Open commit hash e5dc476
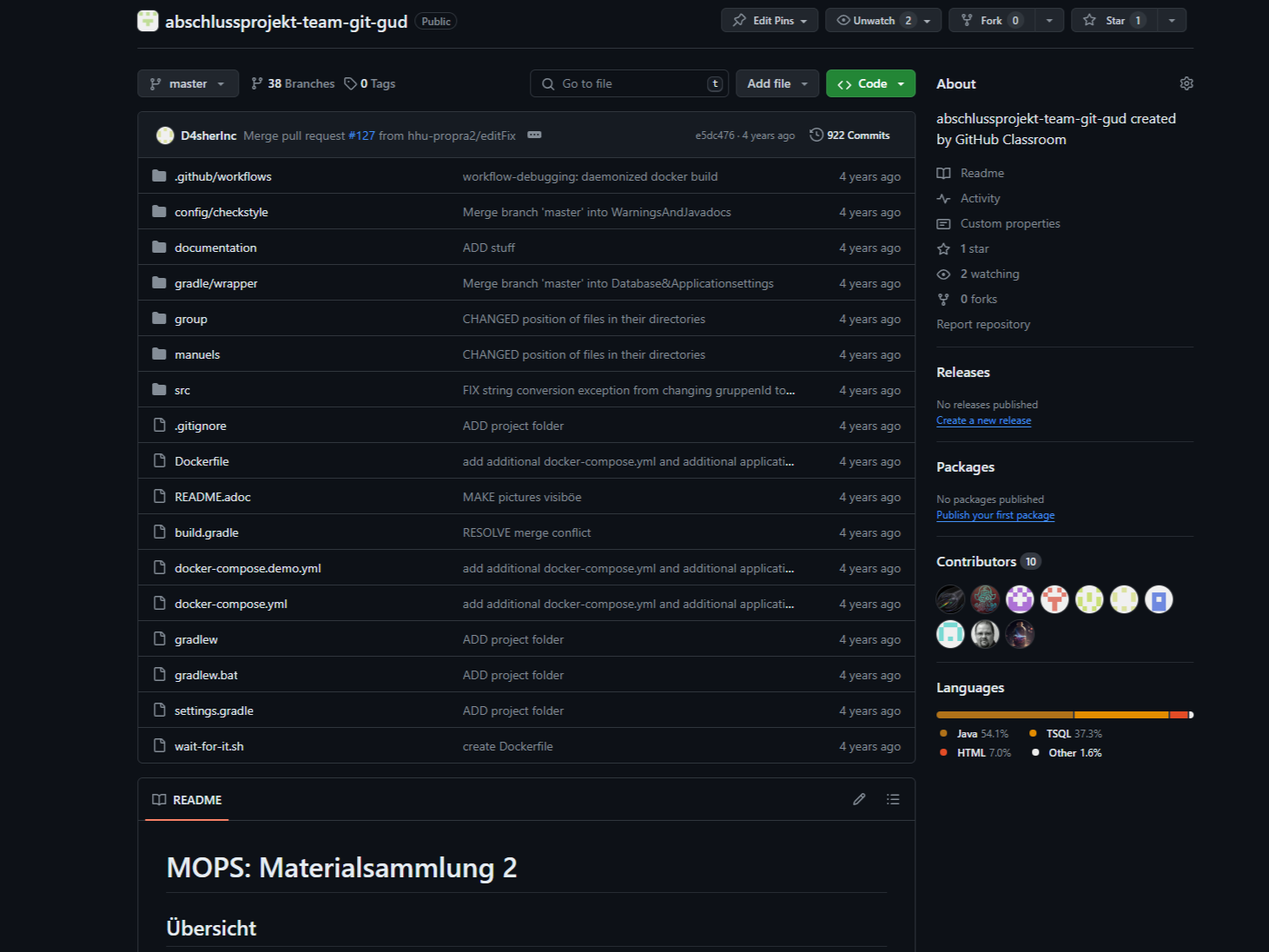Screen dimensions: 1269x952 pyautogui.click(x=715, y=136)
